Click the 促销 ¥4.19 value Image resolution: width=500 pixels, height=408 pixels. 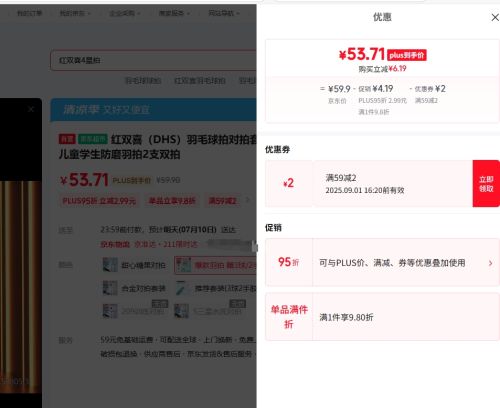(x=376, y=89)
